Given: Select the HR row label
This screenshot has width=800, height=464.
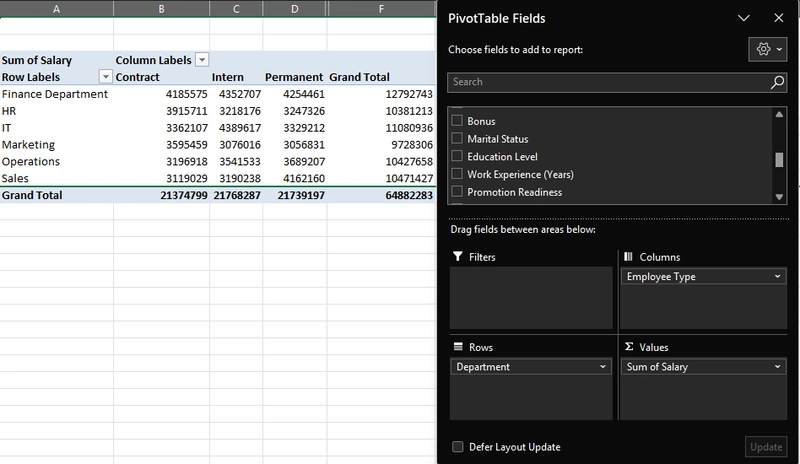Looking at the screenshot, I should [x=57, y=110].
